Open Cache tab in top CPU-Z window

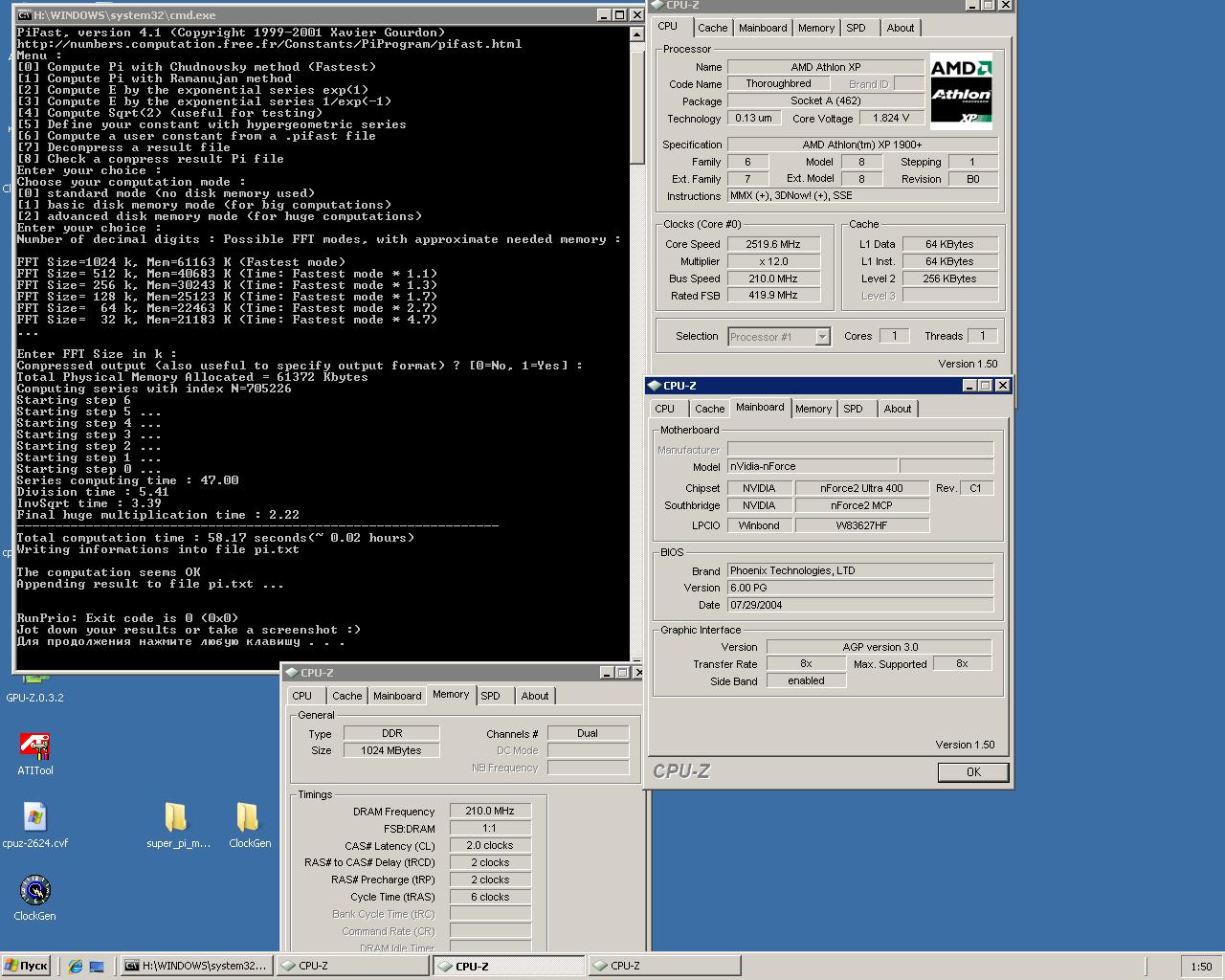tap(712, 28)
